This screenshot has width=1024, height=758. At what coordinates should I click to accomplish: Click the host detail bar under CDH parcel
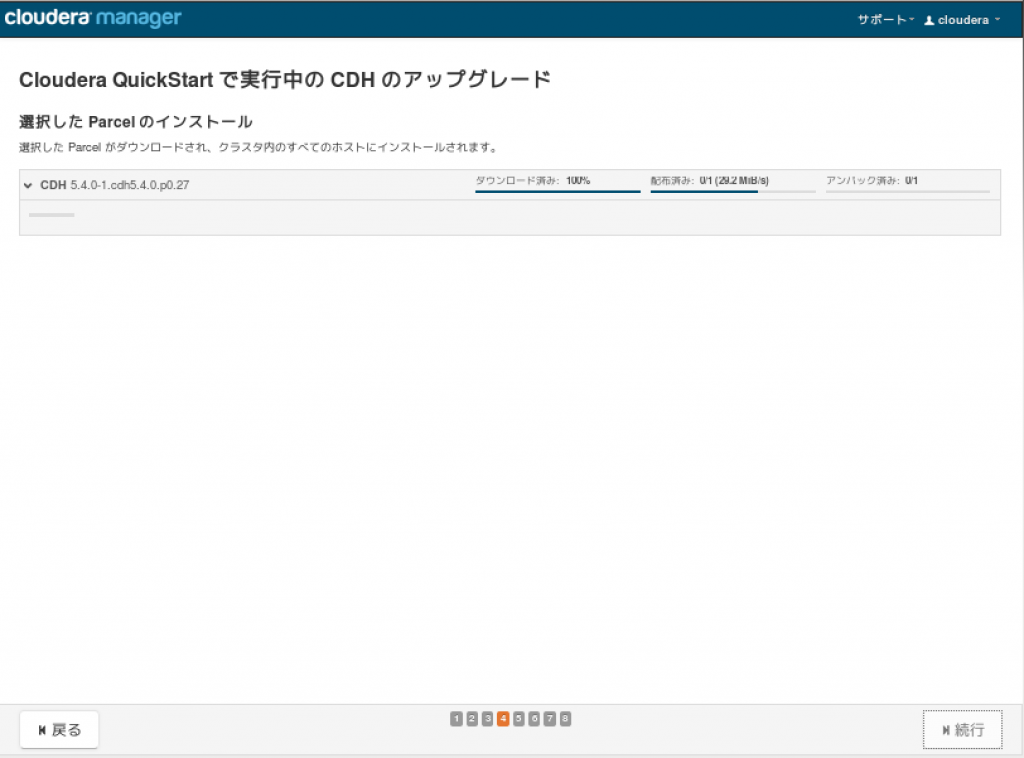[52, 215]
